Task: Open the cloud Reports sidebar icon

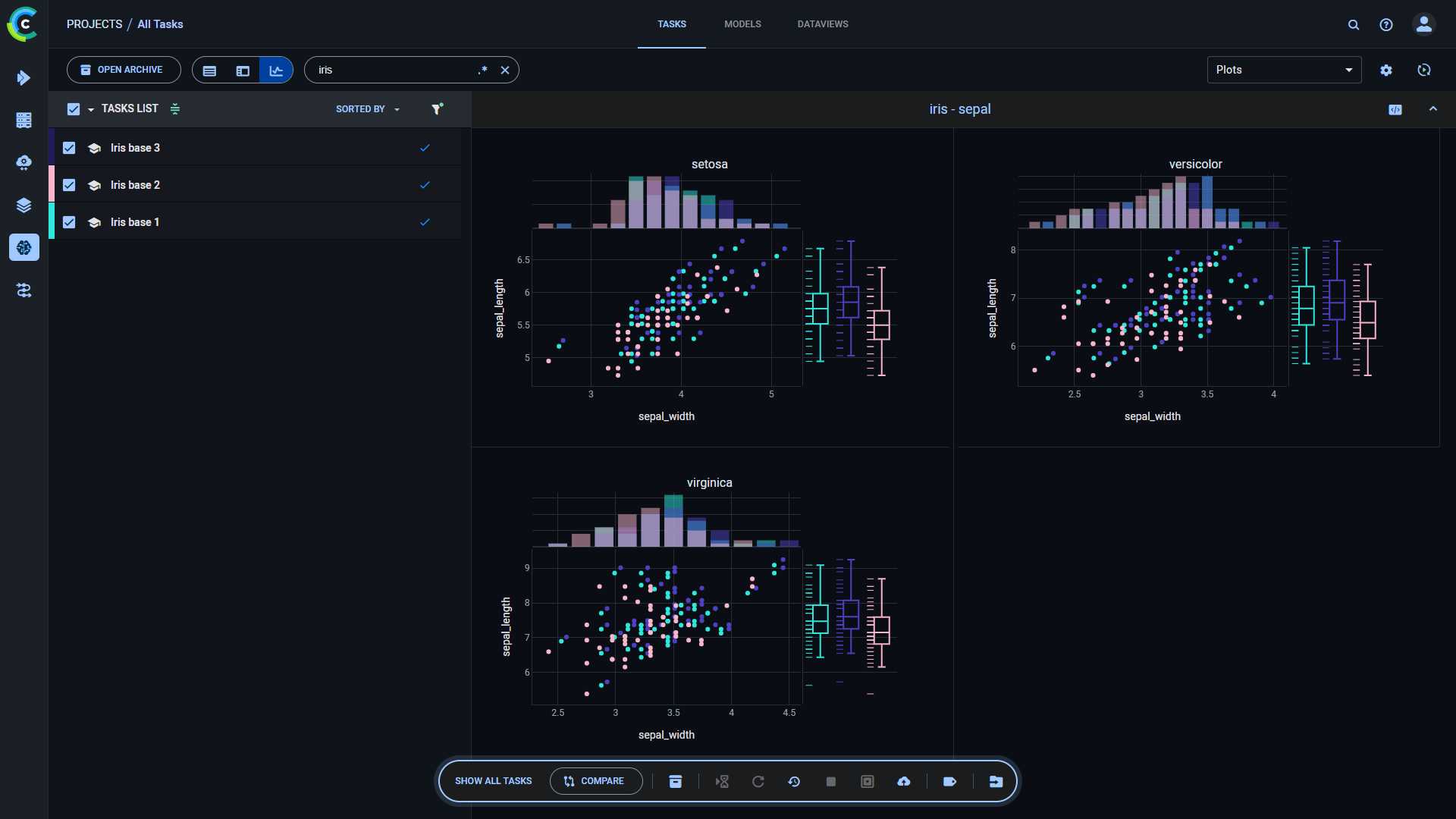Action: (24, 162)
